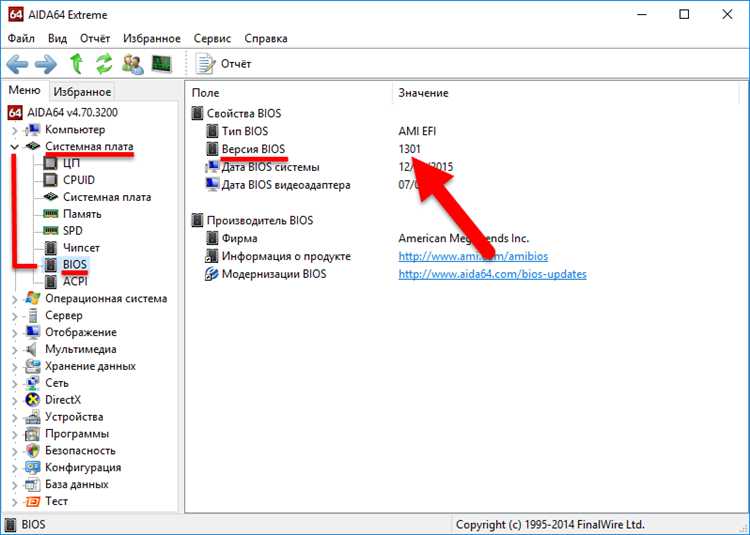This screenshot has height=535, width=750.
Task: Click the Программы software icon
Action: pyautogui.click(x=33, y=434)
